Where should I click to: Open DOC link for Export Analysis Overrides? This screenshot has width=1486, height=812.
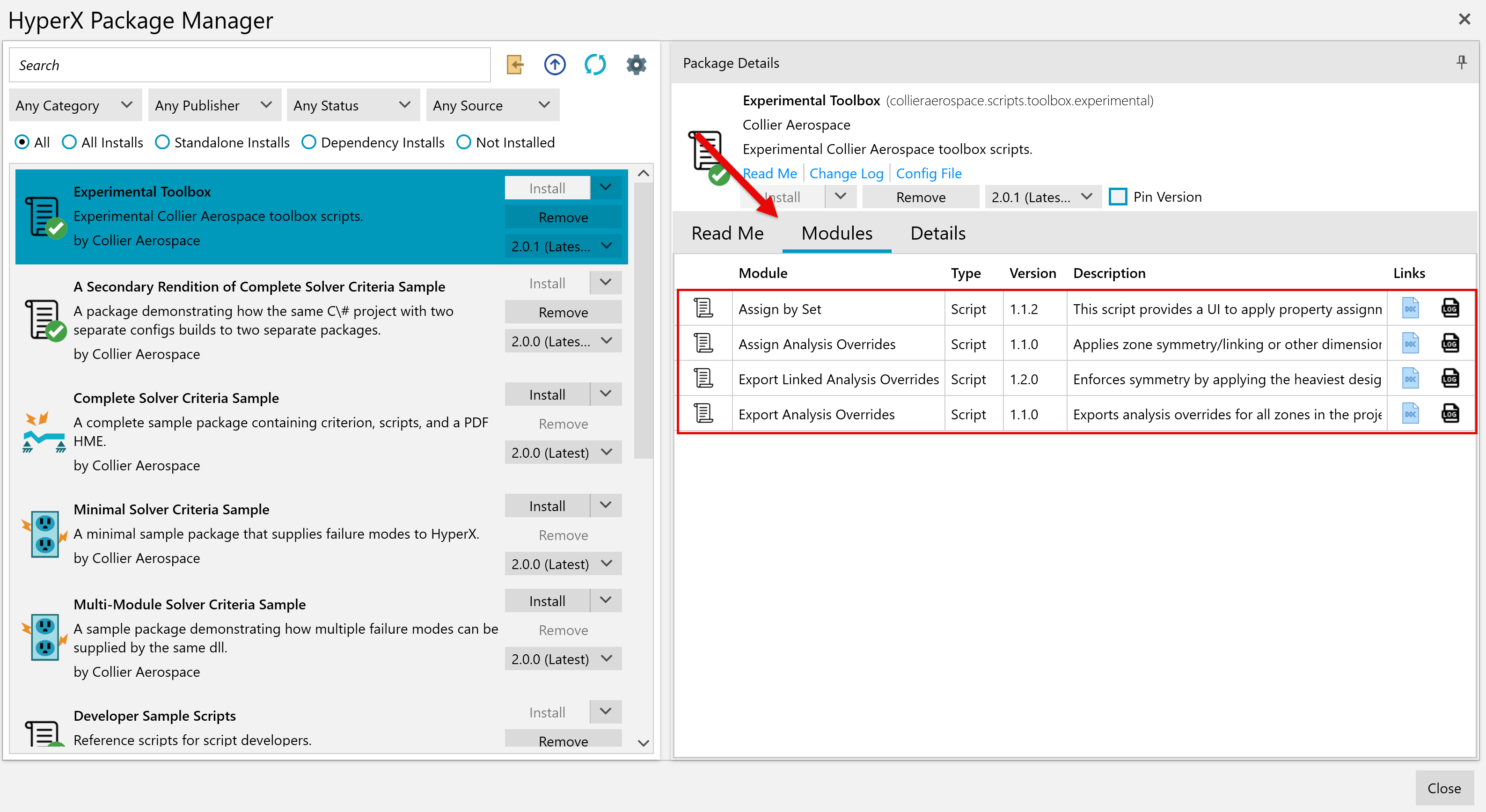1411,414
